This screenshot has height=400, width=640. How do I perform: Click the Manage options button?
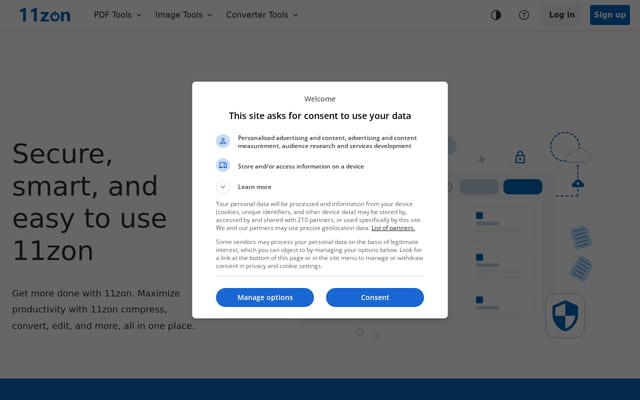pyautogui.click(x=265, y=298)
